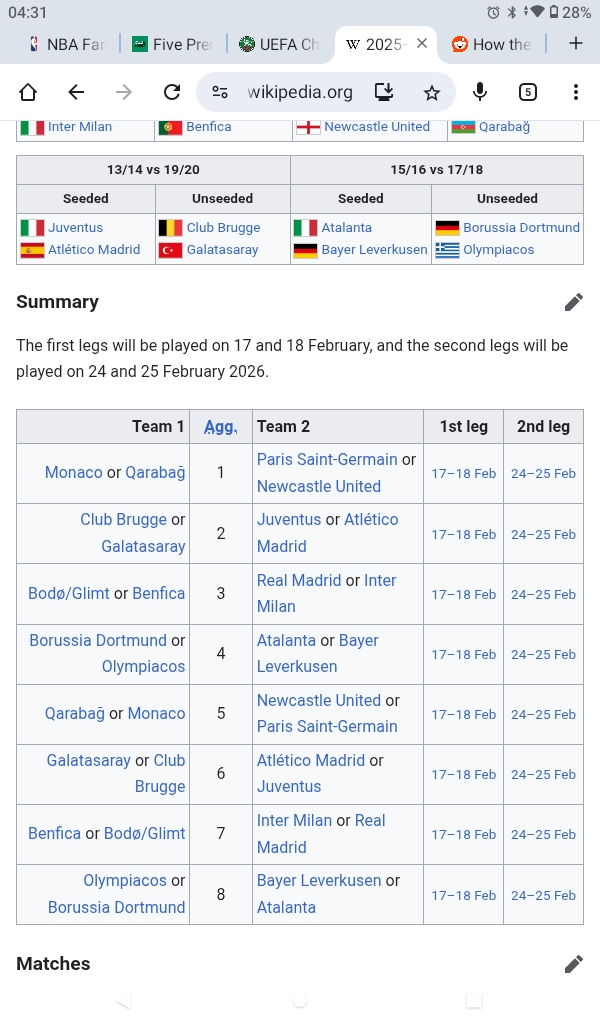Image resolution: width=600 pixels, height=1024 pixels.
Task: Open a new tab with plus button
Action: [575, 44]
